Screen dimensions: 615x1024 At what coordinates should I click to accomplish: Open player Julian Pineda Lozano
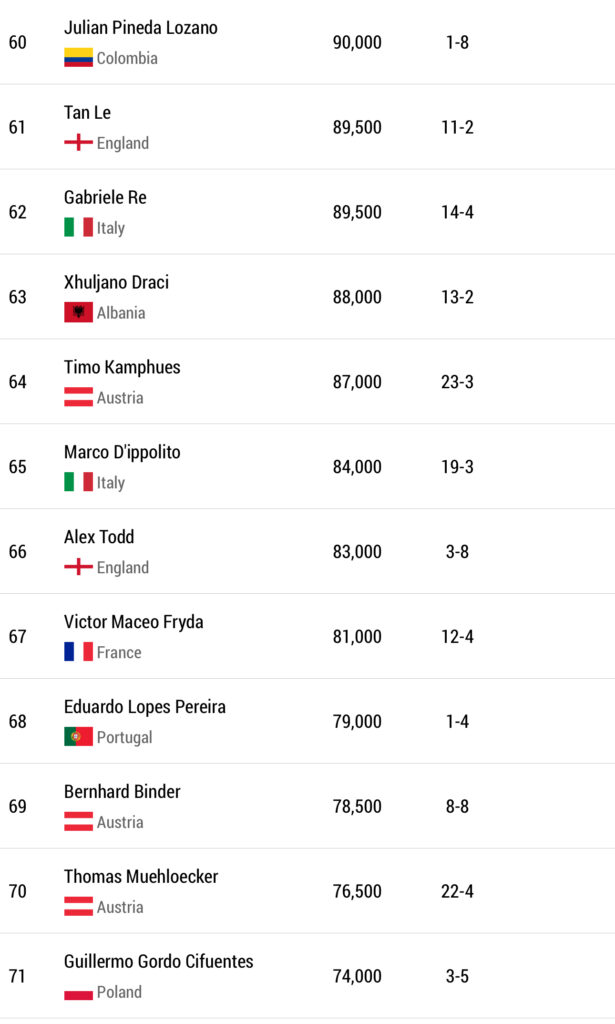tap(140, 28)
